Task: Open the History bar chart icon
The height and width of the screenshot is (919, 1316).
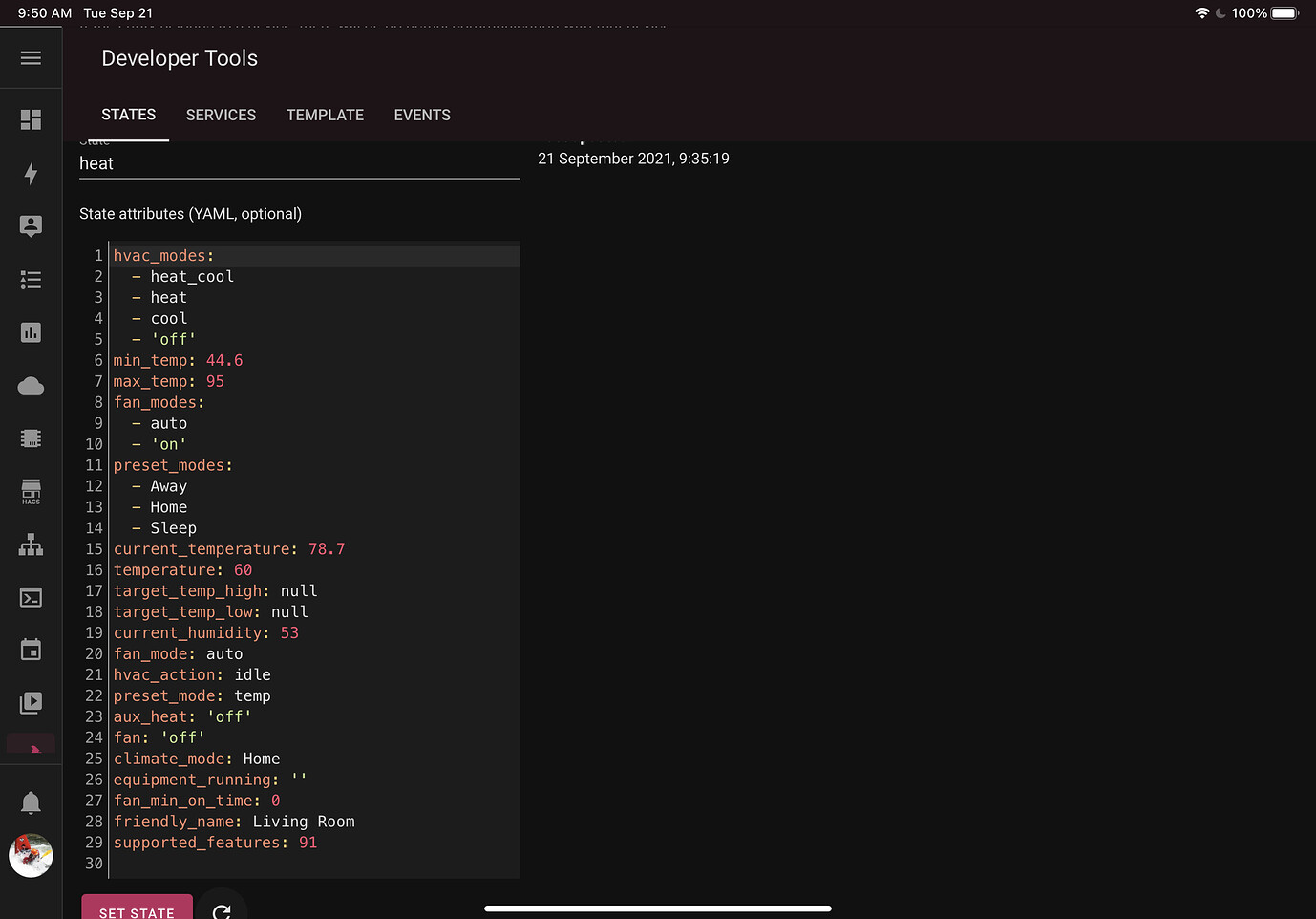Action: tap(31, 332)
